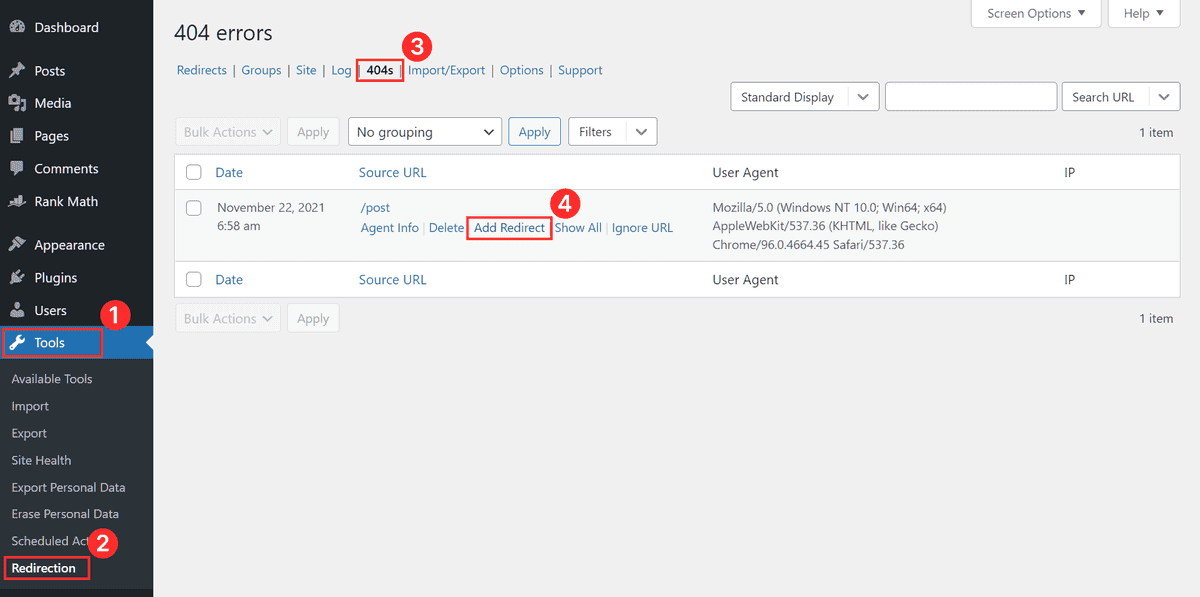Click the Media library icon
1200x597 pixels.
point(17,103)
